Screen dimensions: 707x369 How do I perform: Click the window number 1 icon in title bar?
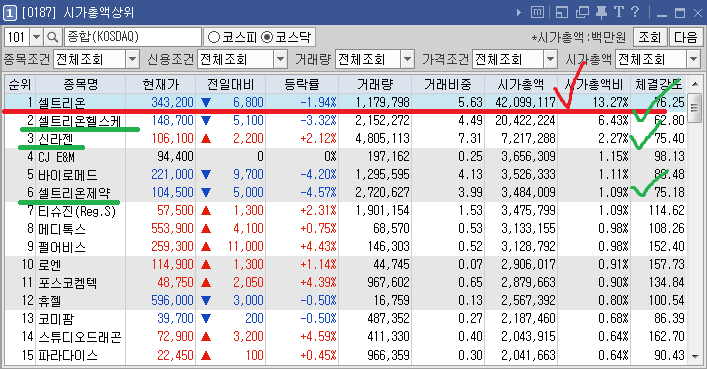10,12
